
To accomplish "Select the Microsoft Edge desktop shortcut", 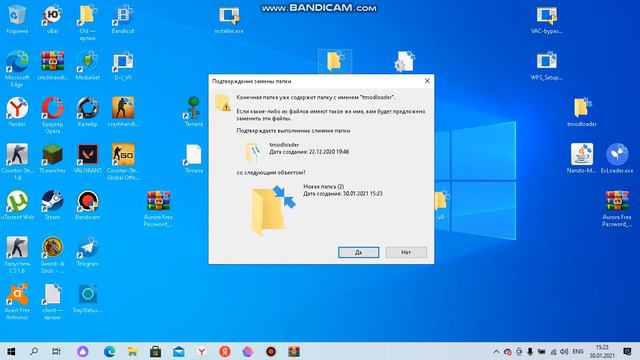I will pos(17,69).
